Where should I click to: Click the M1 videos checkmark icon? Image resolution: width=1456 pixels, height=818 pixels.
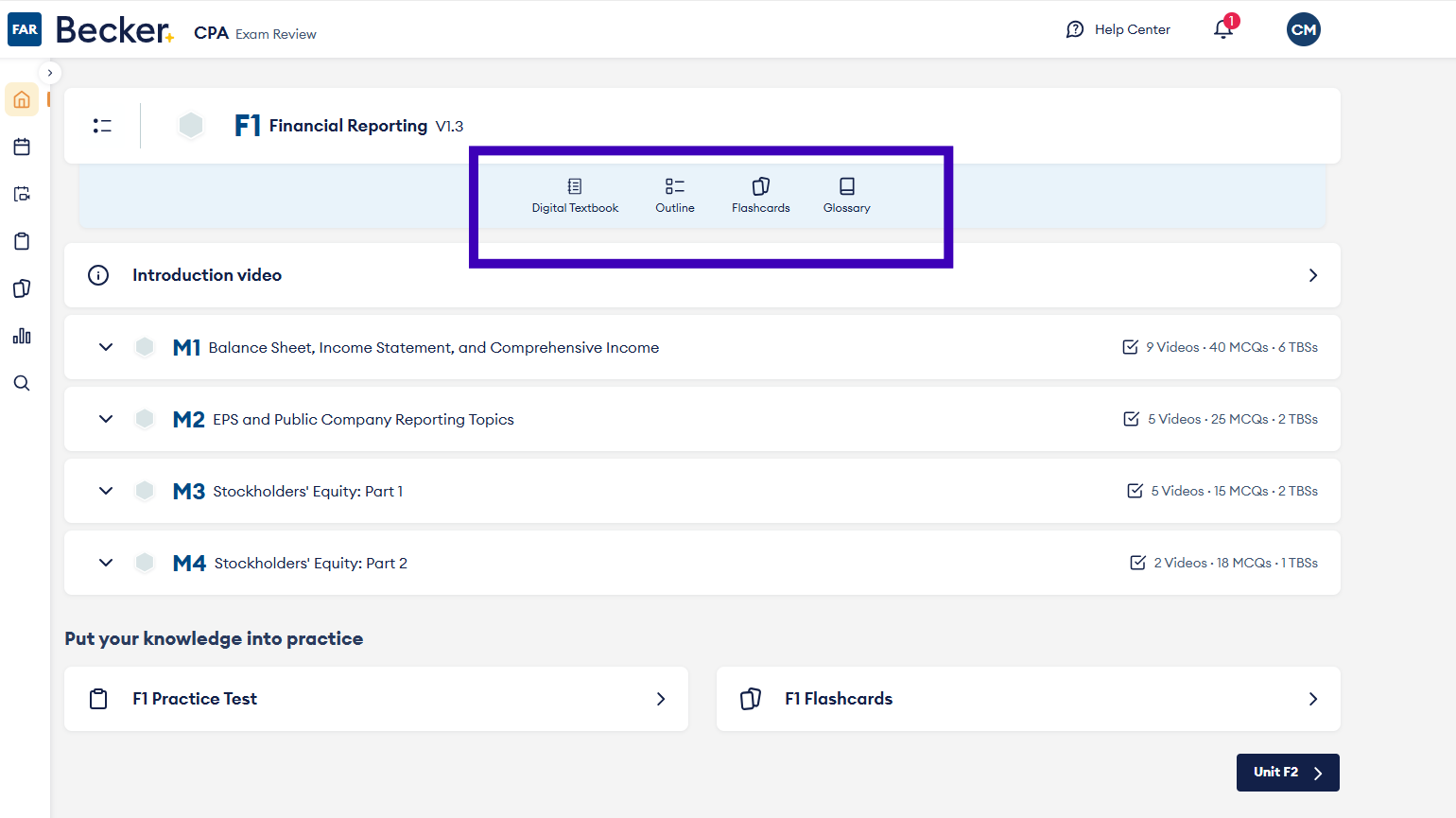tap(1130, 347)
